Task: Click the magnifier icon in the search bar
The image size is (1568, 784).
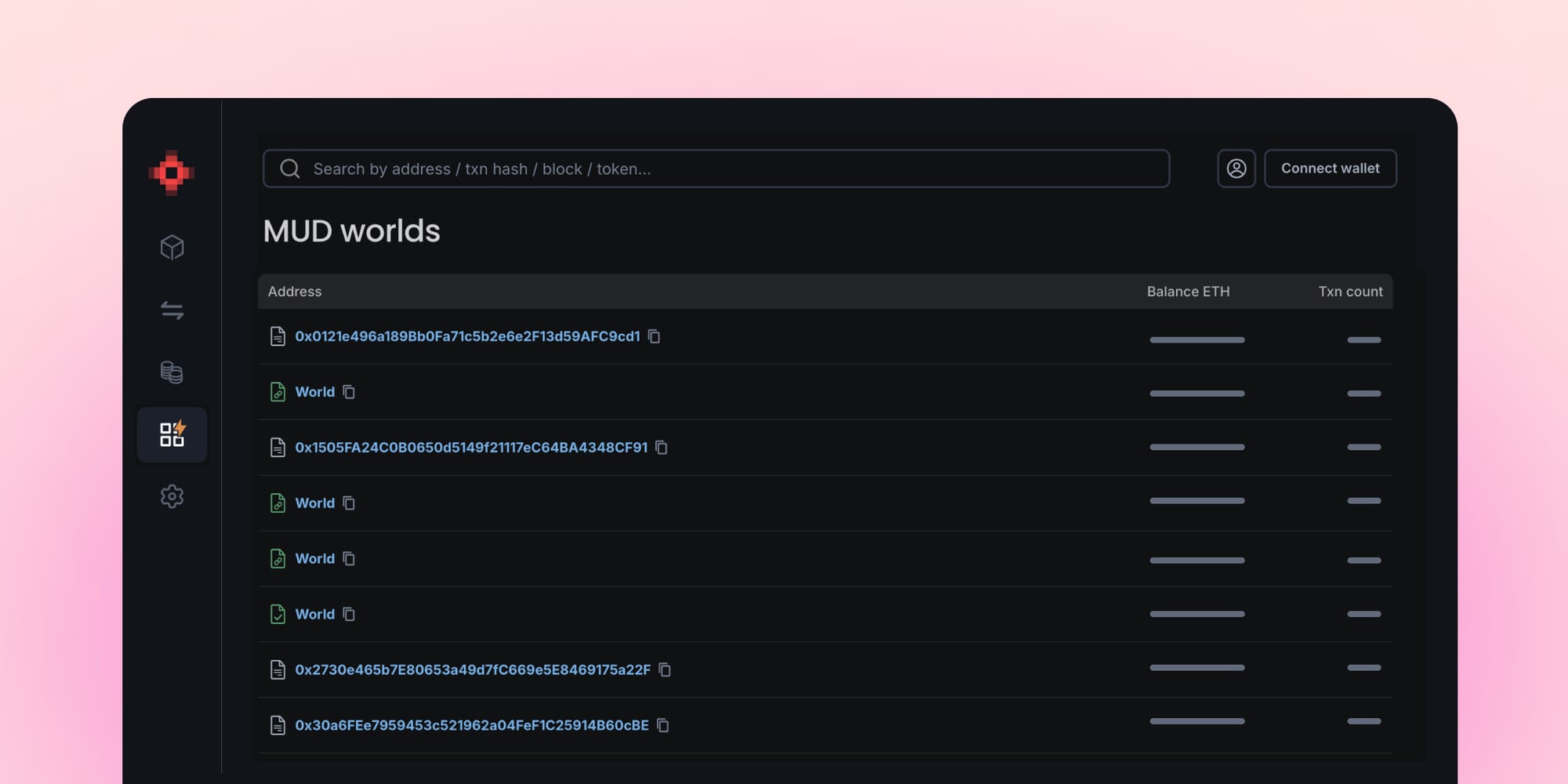Action: point(290,168)
